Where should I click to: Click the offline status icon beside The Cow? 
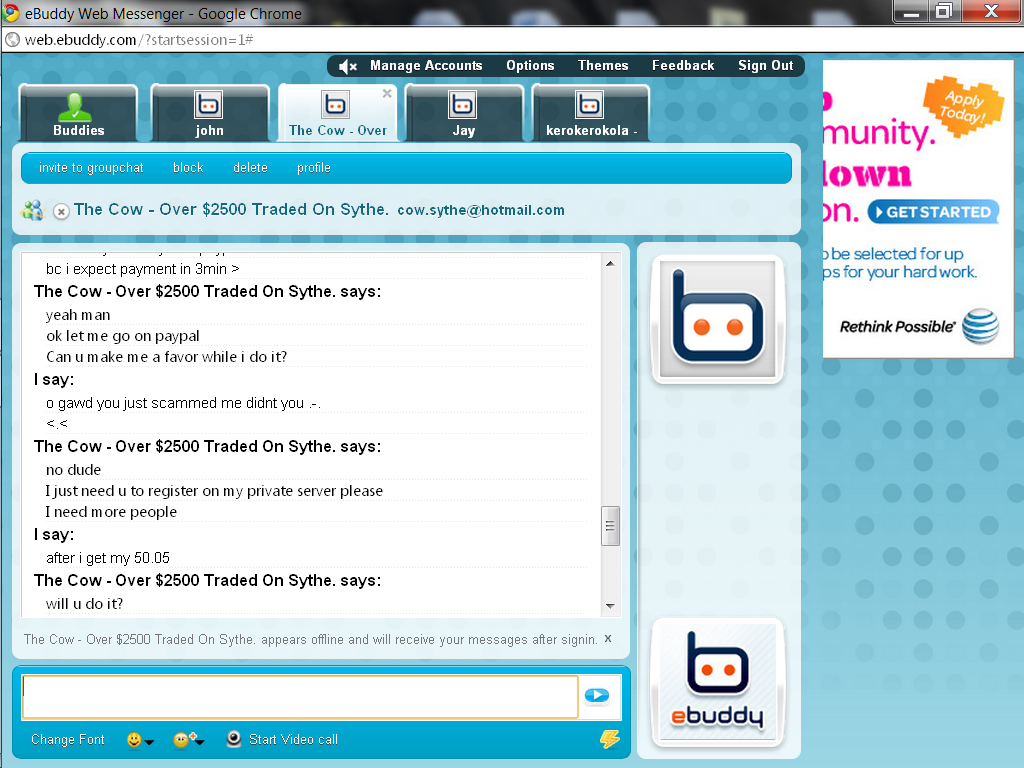coord(61,212)
